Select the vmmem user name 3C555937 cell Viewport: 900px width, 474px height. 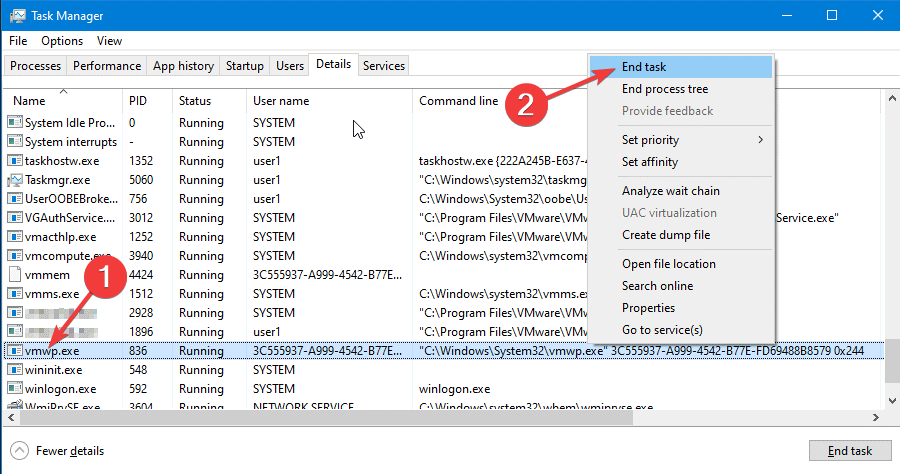tap(327, 274)
